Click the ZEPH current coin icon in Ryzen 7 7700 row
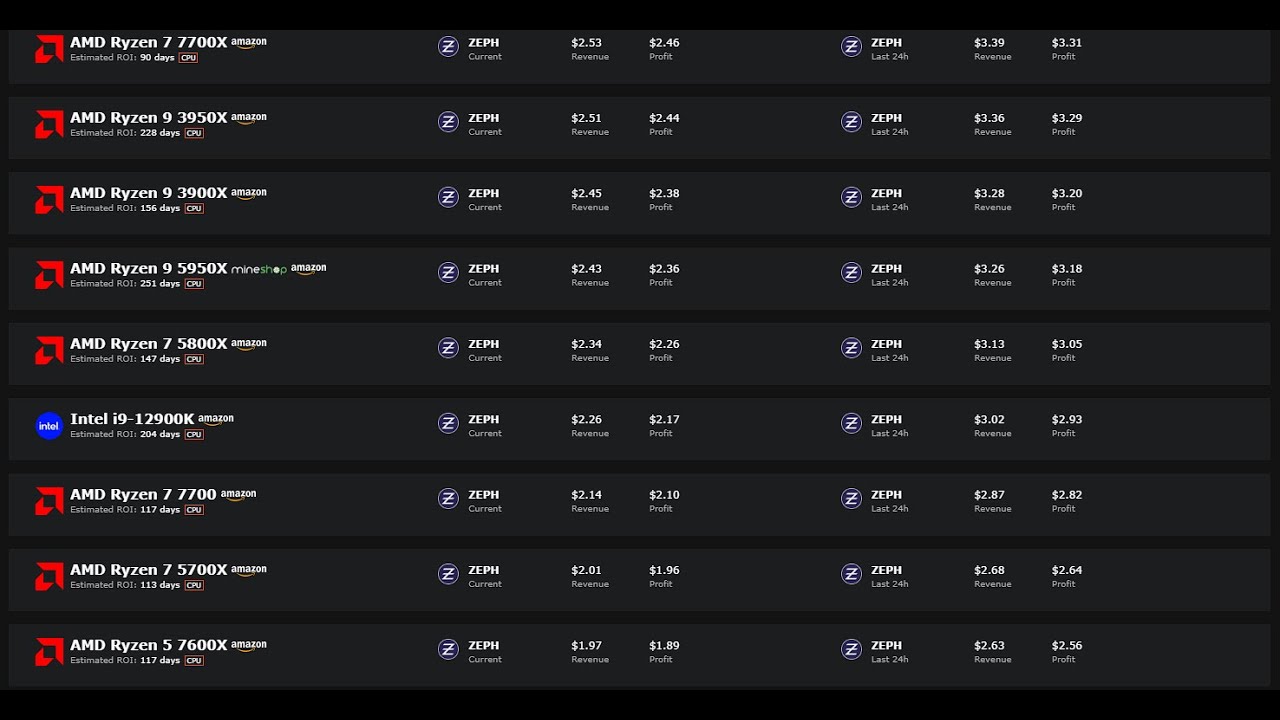This screenshot has width=1280, height=720. pos(448,498)
